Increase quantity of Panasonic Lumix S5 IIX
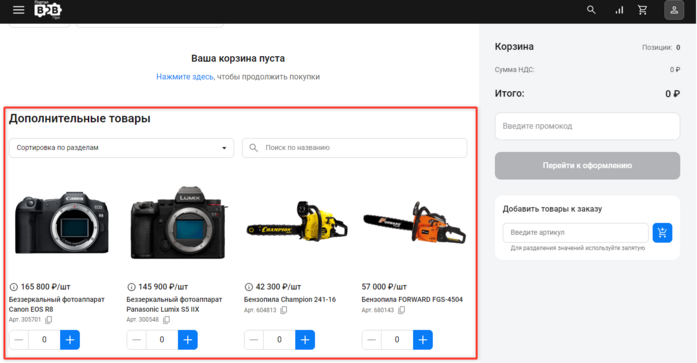Screen dimensions: 697x363 188,340
